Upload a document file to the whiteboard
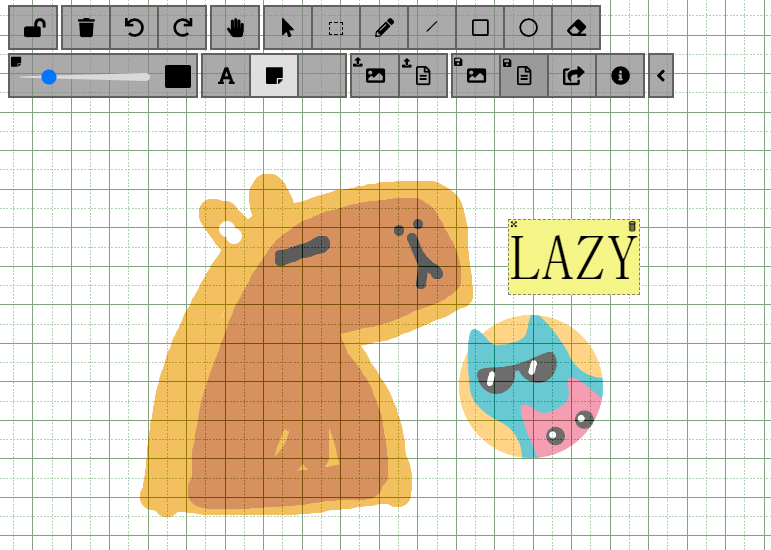Image resolution: width=771 pixels, height=550 pixels. (422, 76)
